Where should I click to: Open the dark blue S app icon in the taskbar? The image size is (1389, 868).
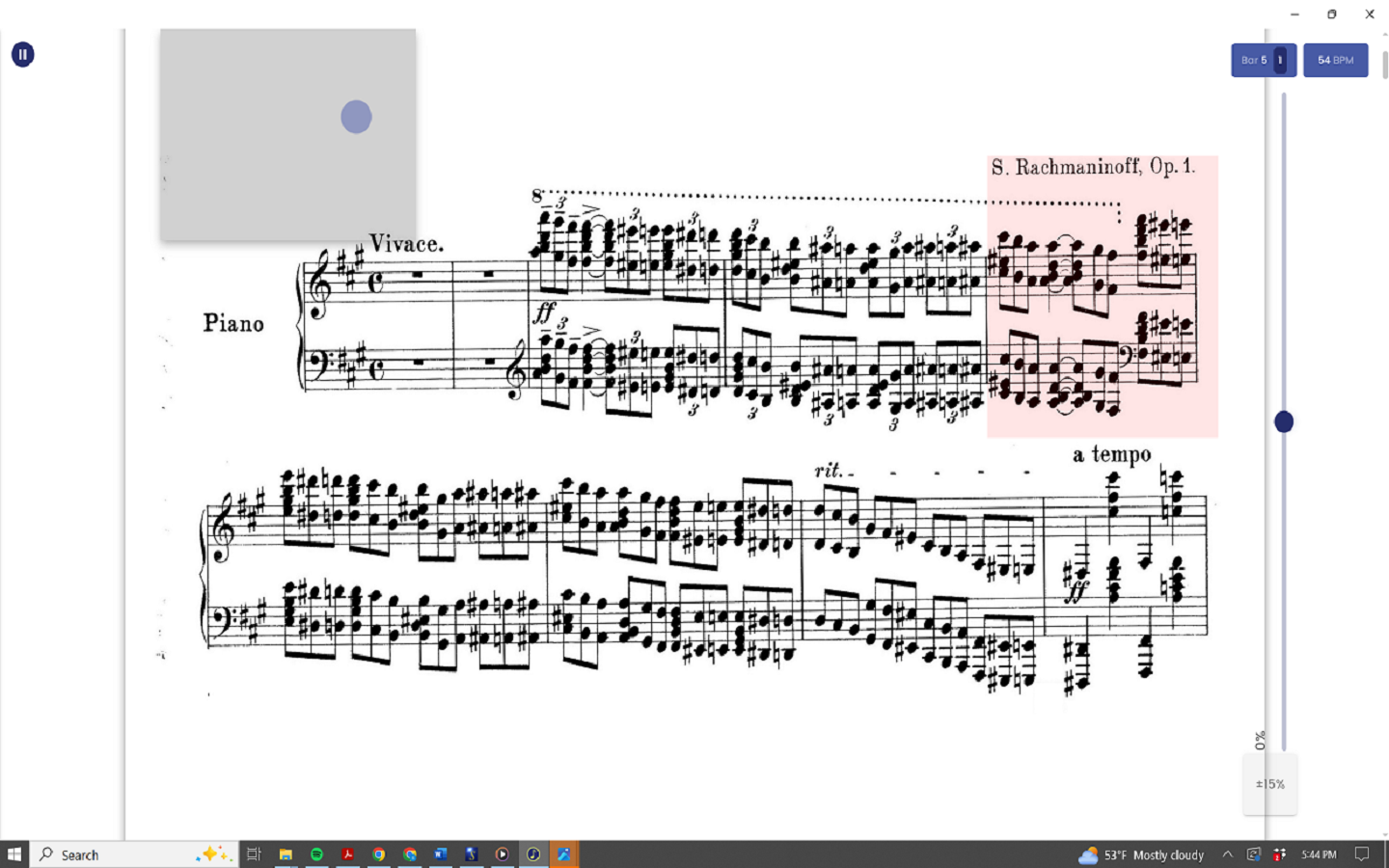(x=472, y=854)
